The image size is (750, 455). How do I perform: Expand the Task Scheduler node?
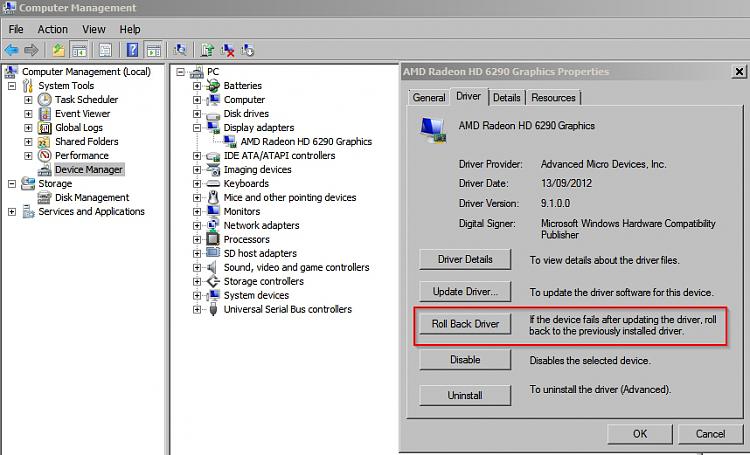[28, 100]
